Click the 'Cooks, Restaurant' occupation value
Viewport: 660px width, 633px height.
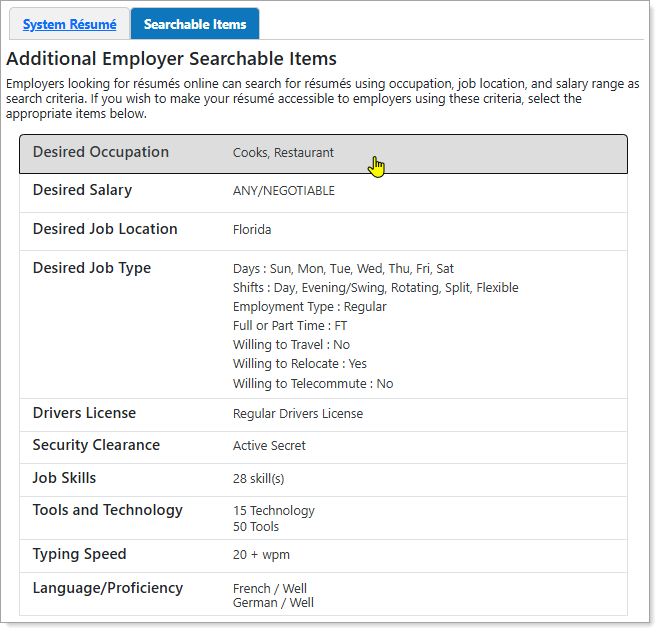point(283,153)
